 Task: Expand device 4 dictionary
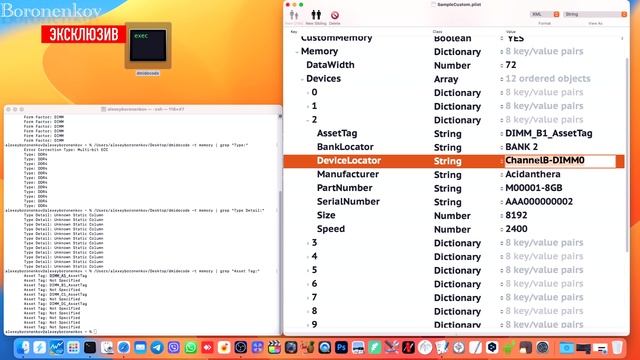tap(308, 257)
